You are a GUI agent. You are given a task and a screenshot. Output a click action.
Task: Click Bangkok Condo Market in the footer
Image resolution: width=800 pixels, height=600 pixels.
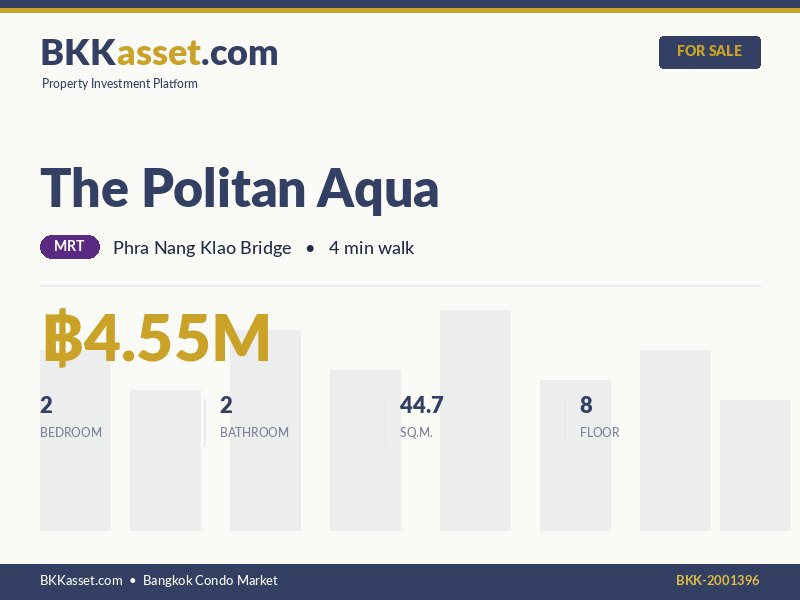pos(210,580)
